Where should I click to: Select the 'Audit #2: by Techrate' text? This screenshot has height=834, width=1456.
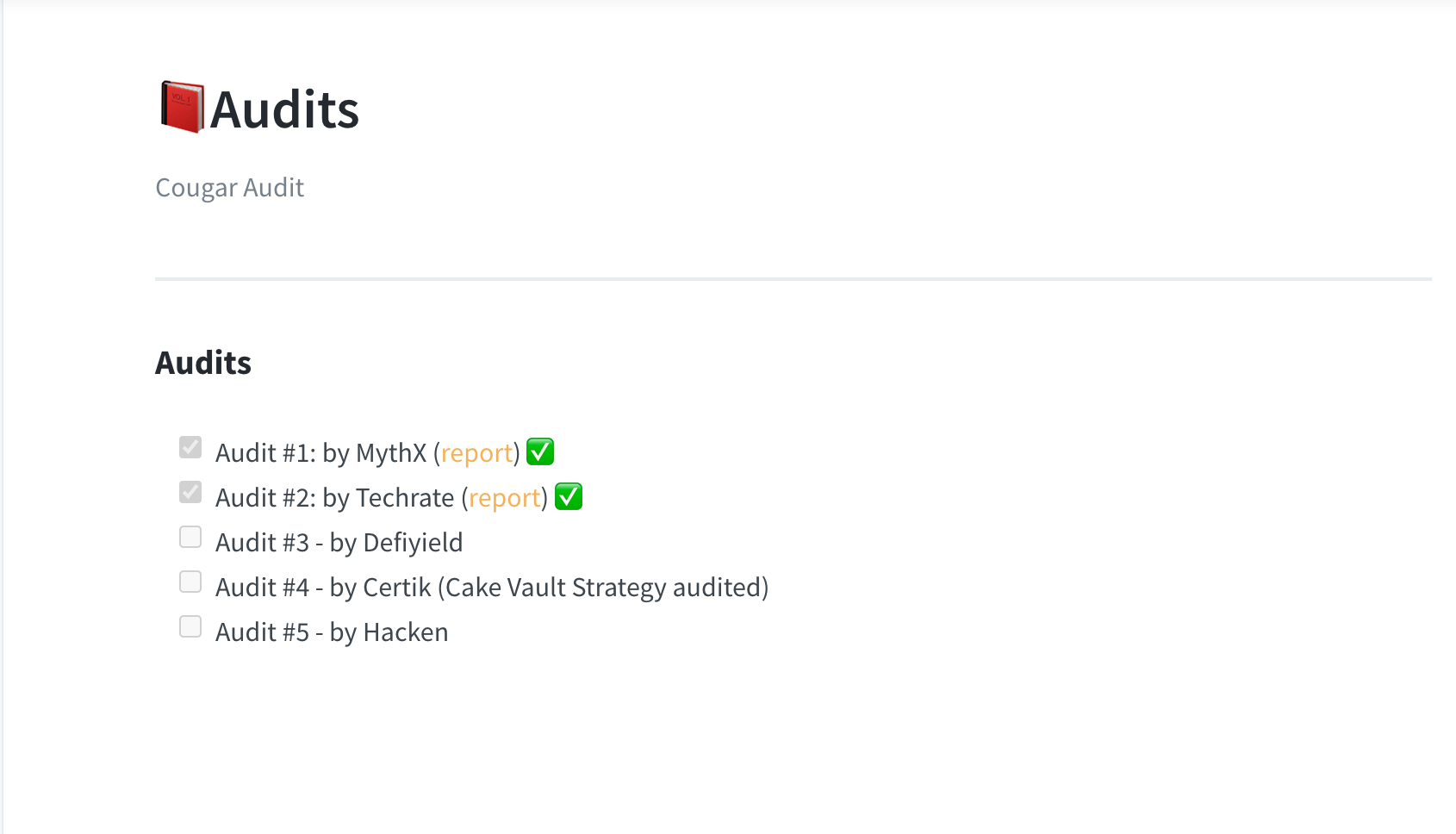[335, 498]
